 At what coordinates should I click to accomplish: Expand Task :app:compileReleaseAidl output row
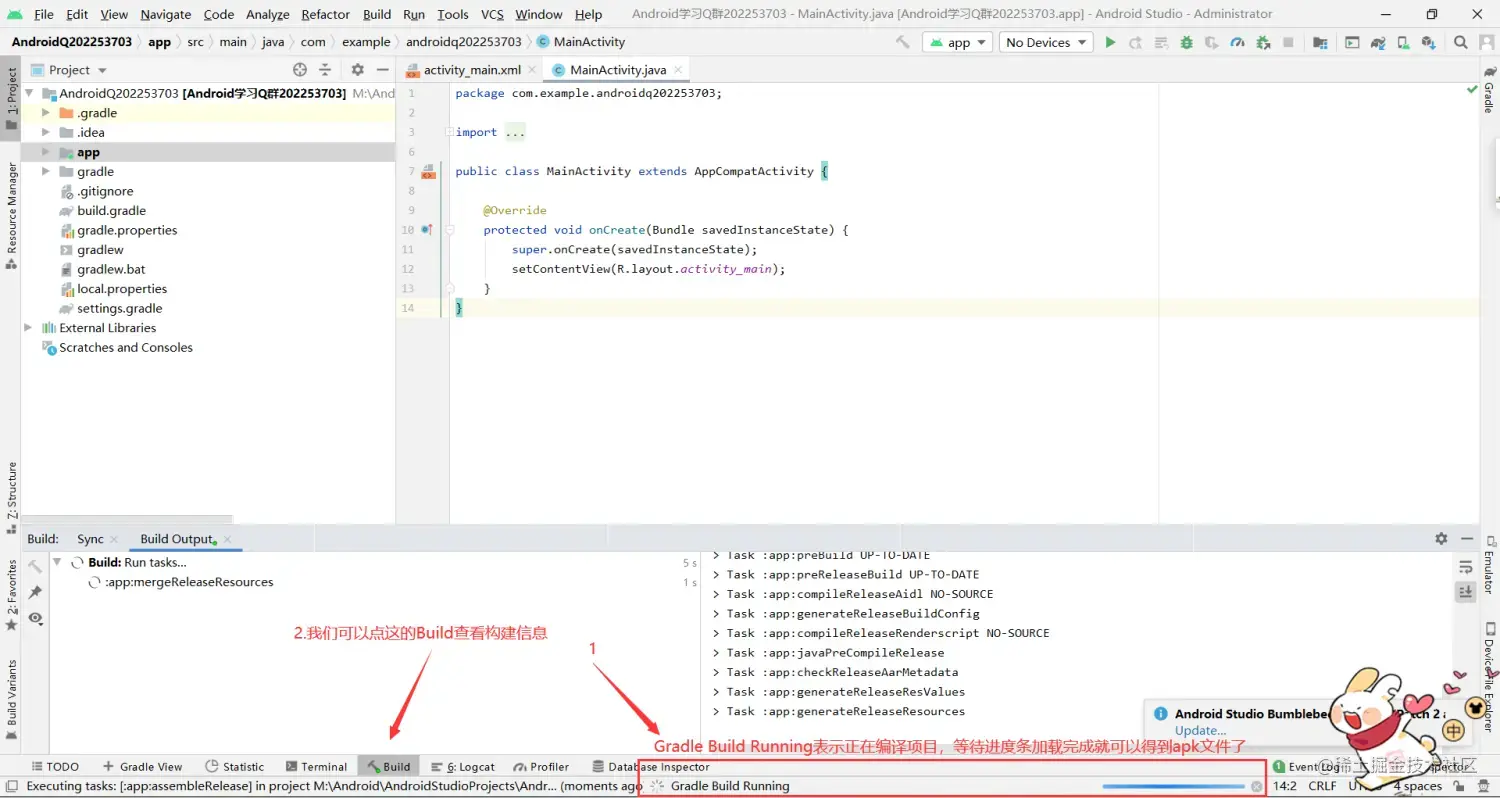[x=716, y=594]
